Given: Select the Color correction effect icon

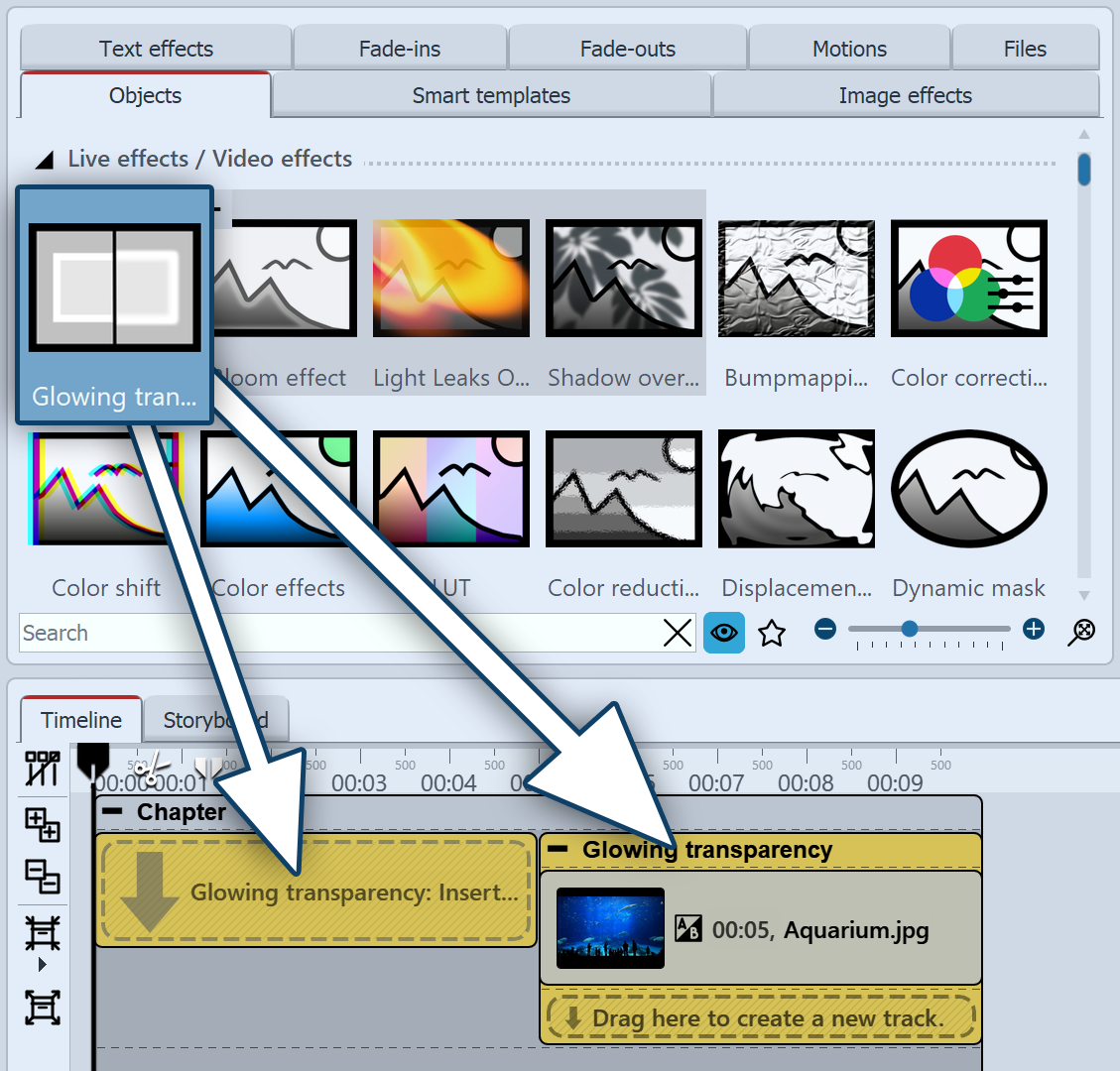Looking at the screenshot, I should point(968,279).
